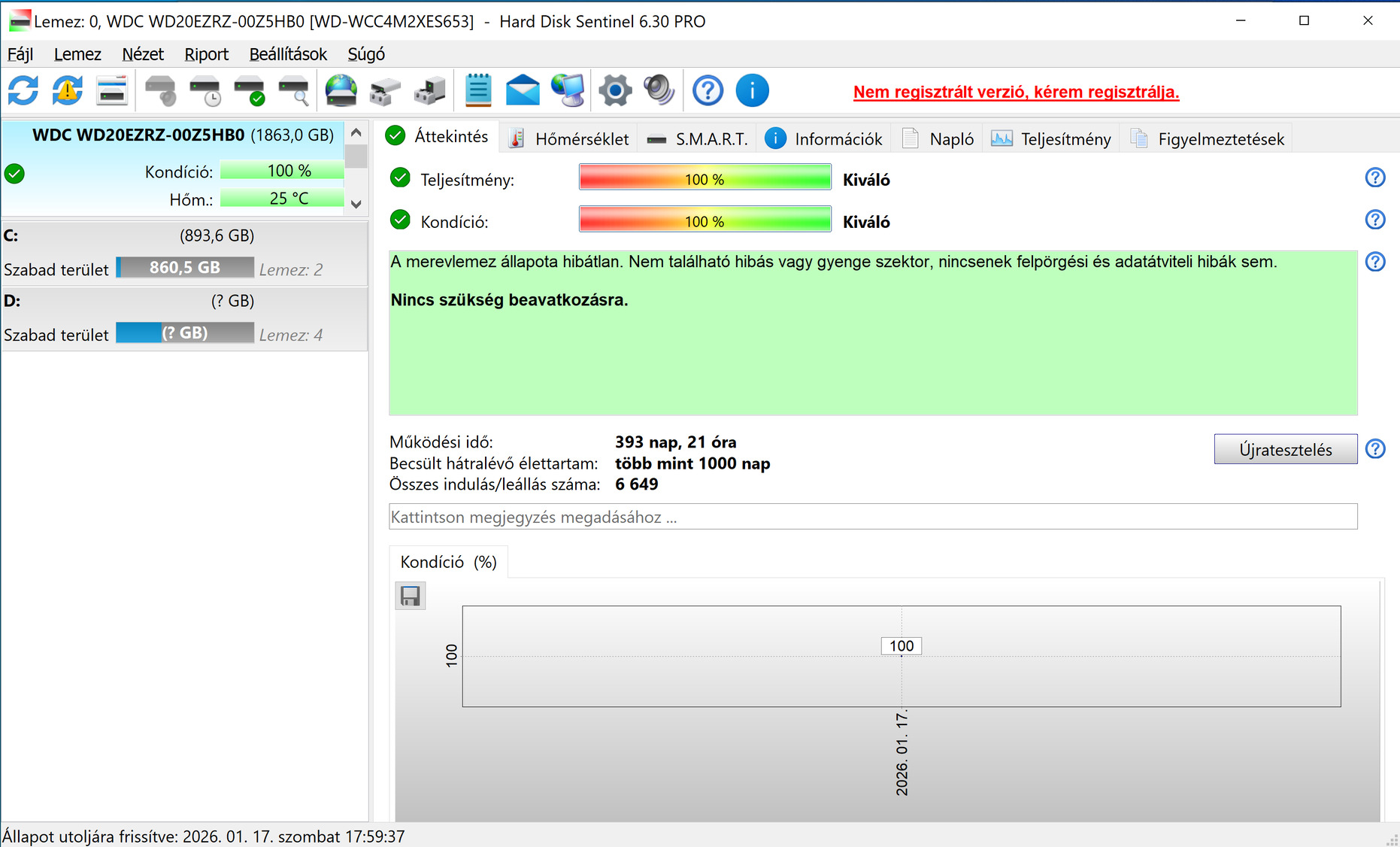Click the disk with magnifying glass toolbar icon
1400x847 pixels.
click(293, 91)
